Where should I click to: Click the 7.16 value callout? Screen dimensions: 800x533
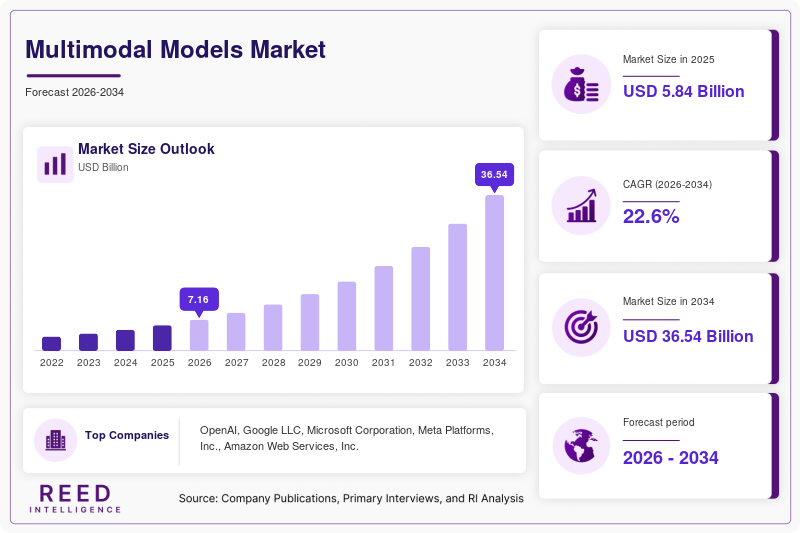(x=199, y=300)
